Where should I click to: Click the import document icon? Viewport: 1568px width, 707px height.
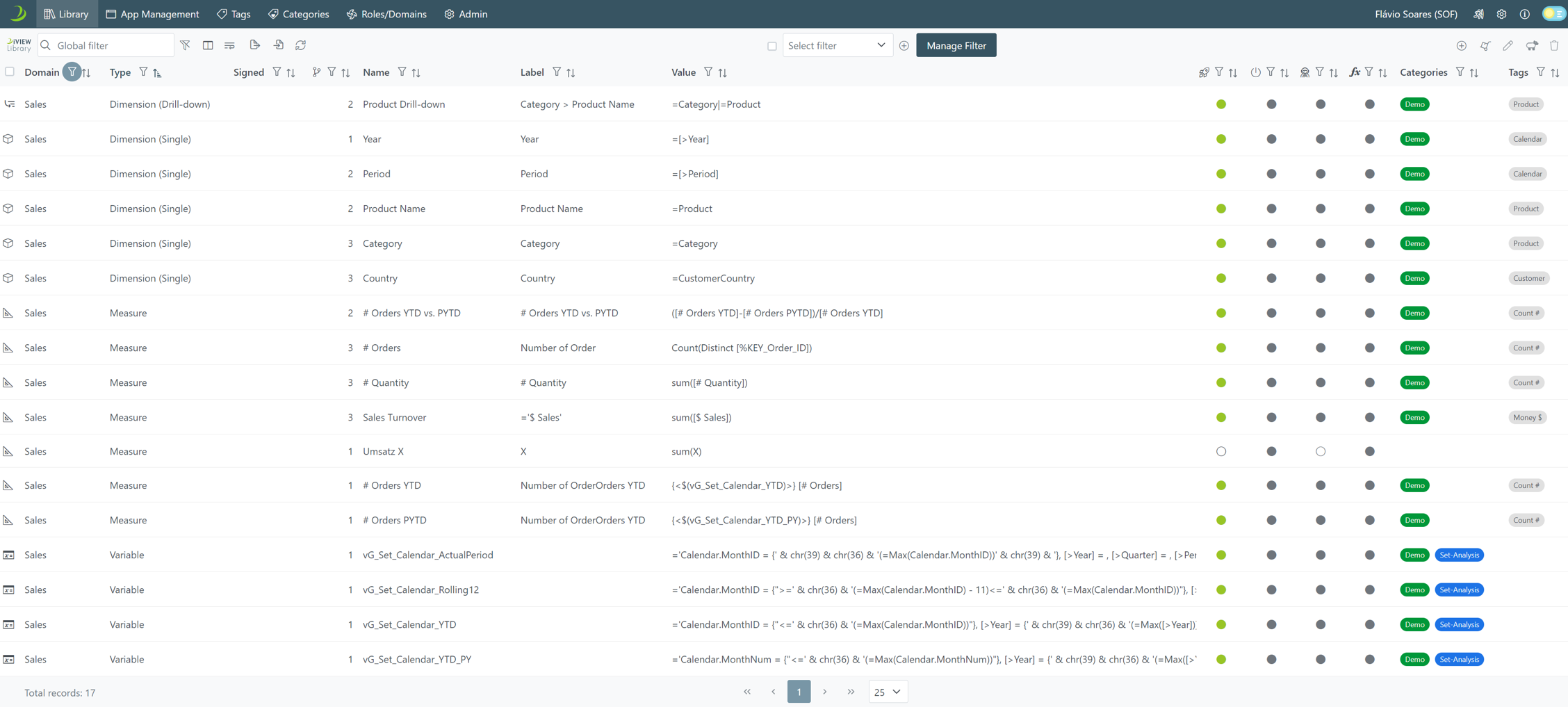pos(279,44)
